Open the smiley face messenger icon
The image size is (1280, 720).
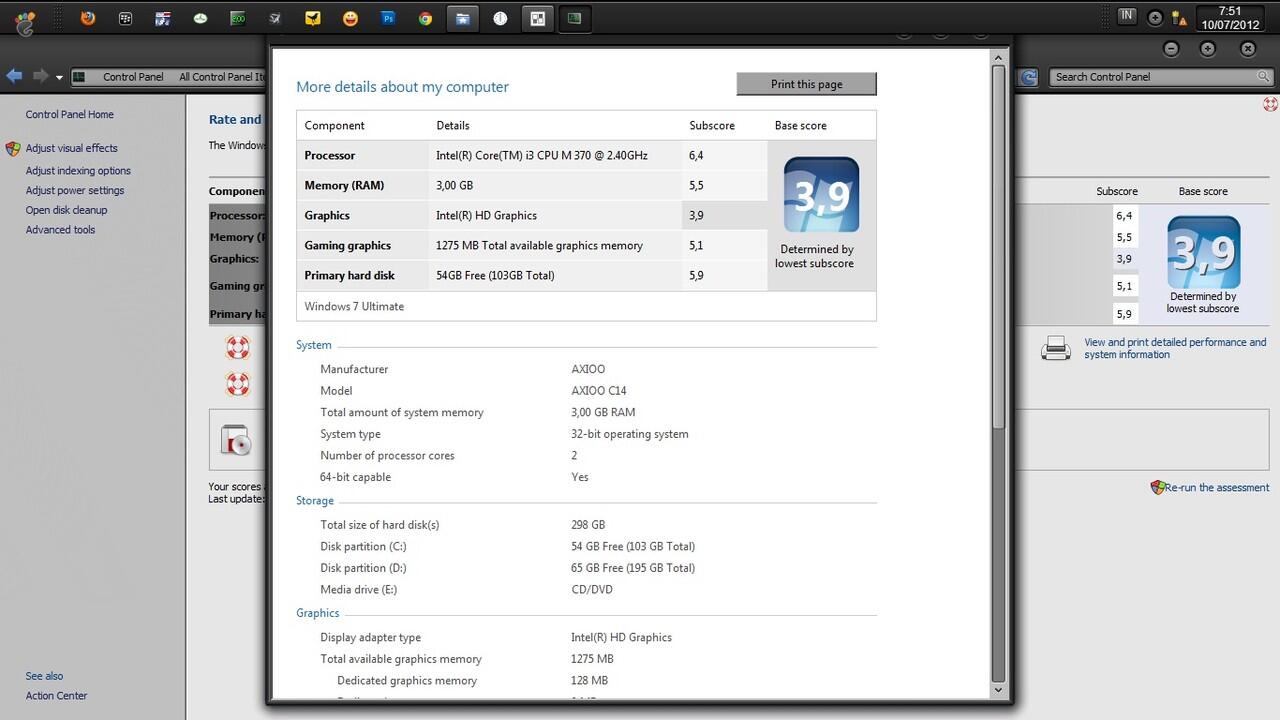(x=350, y=18)
